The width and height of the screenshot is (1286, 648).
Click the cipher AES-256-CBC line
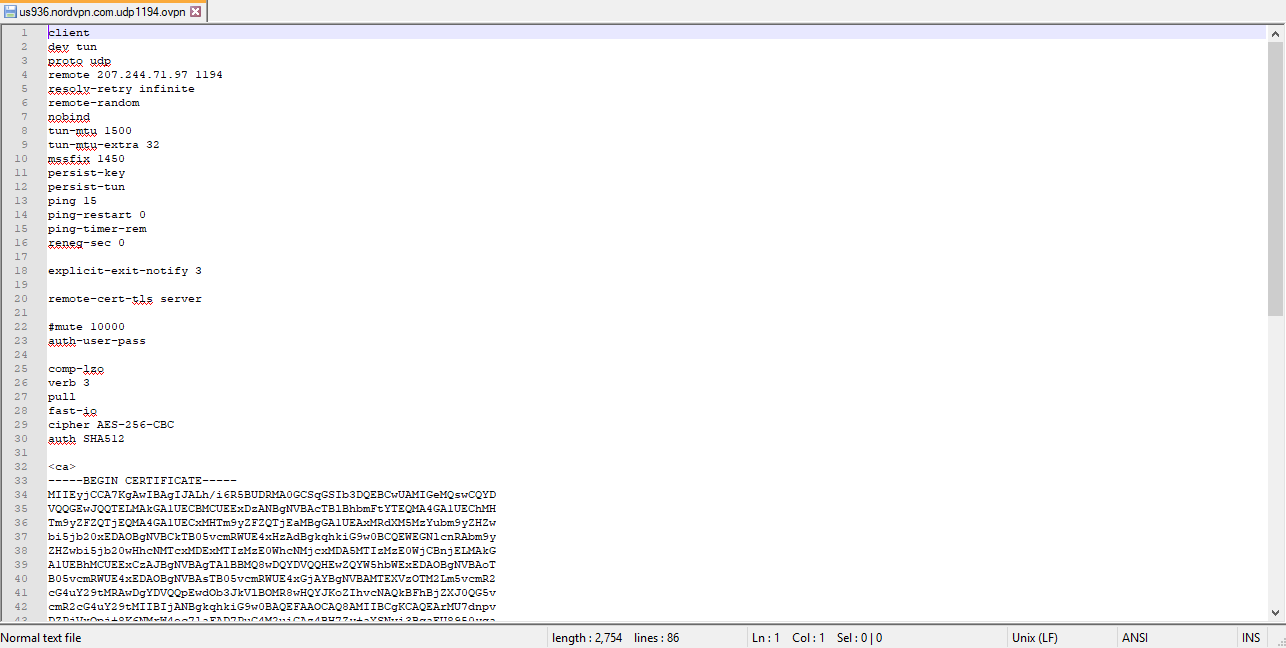pyautogui.click(x=110, y=424)
